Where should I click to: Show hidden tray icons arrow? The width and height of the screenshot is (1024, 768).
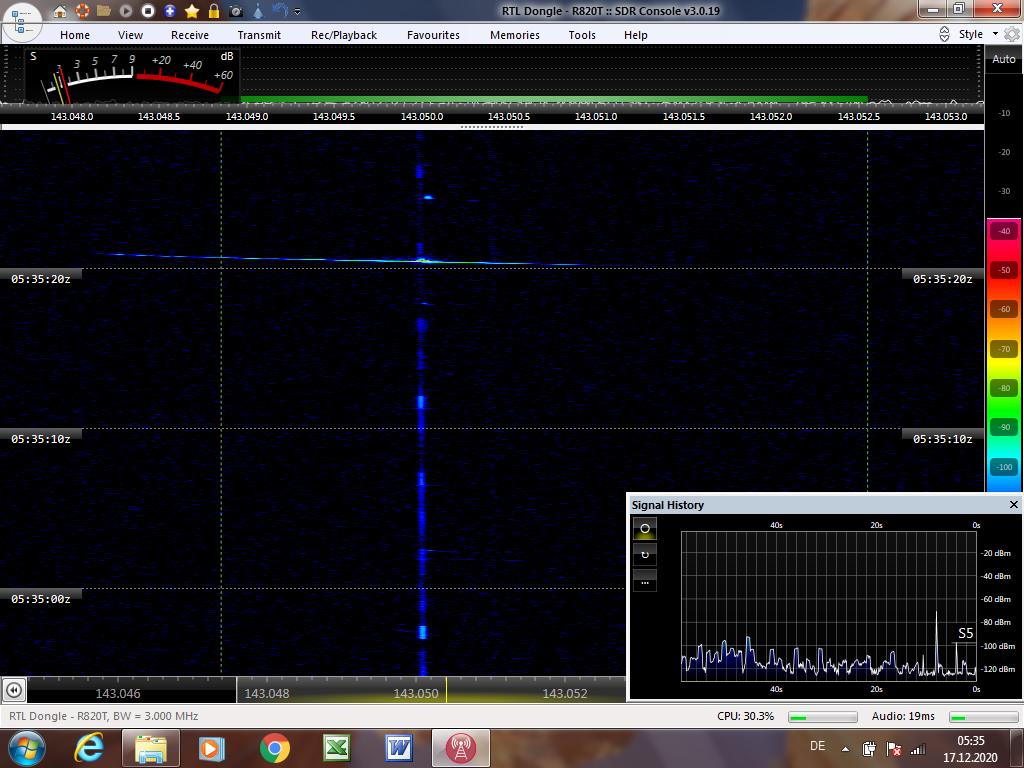(x=845, y=749)
